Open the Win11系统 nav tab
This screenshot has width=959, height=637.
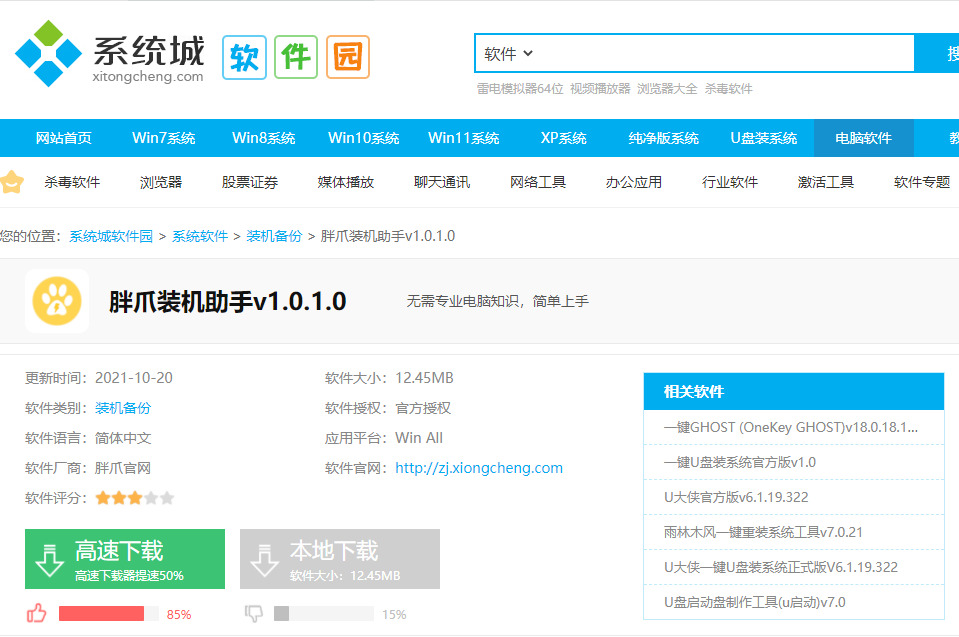tap(464, 138)
